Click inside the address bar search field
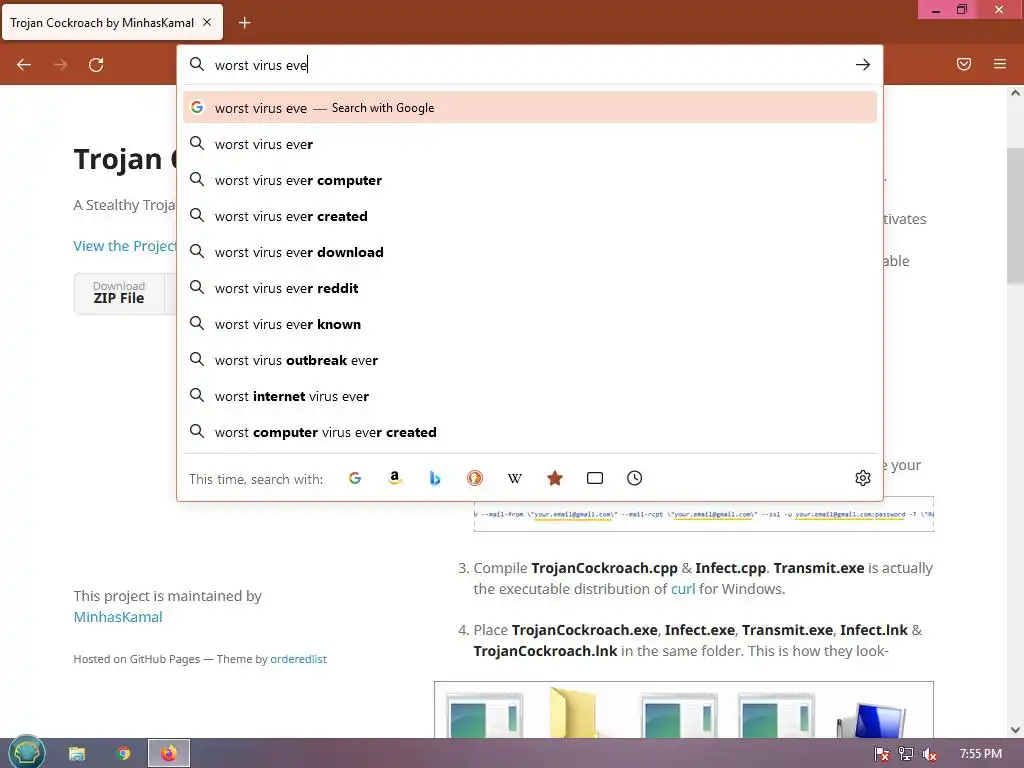The image size is (1024, 768). pos(532,65)
